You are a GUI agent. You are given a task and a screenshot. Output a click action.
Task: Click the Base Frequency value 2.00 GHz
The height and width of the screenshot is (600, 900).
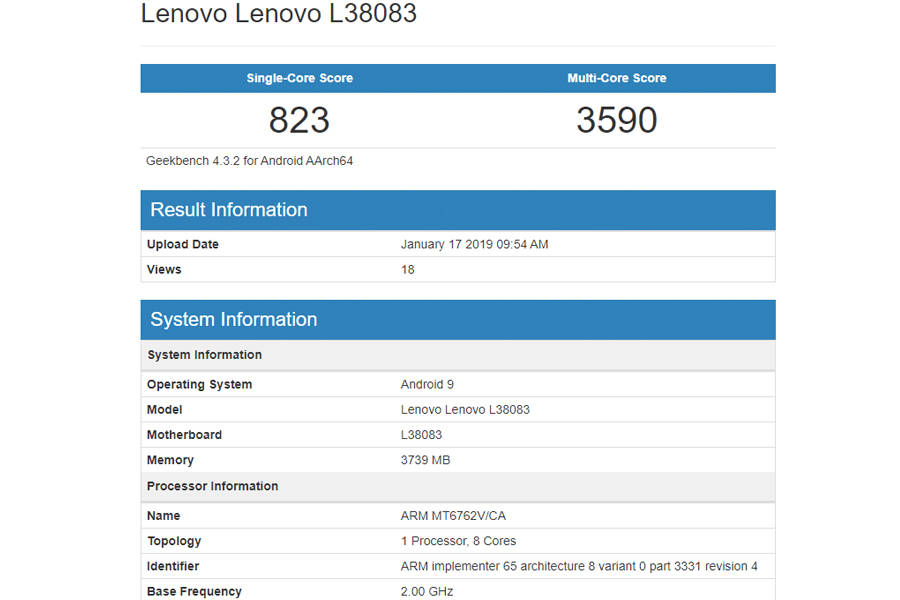coord(428,591)
